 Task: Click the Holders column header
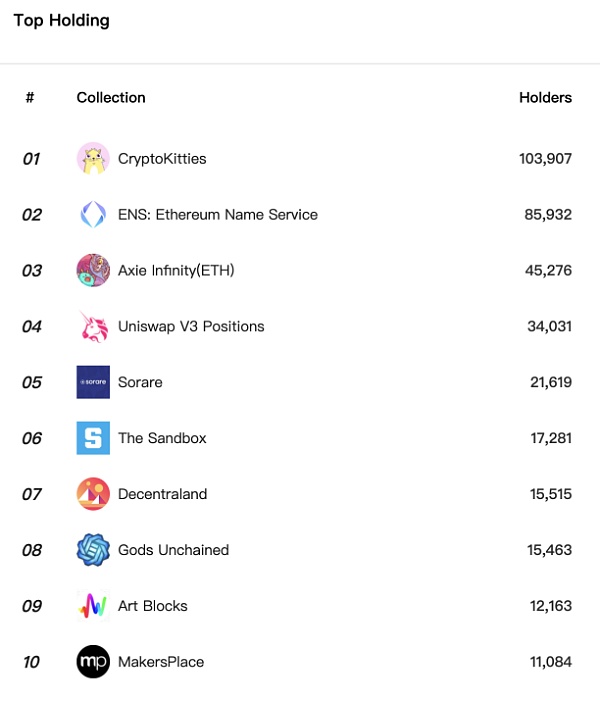click(545, 97)
